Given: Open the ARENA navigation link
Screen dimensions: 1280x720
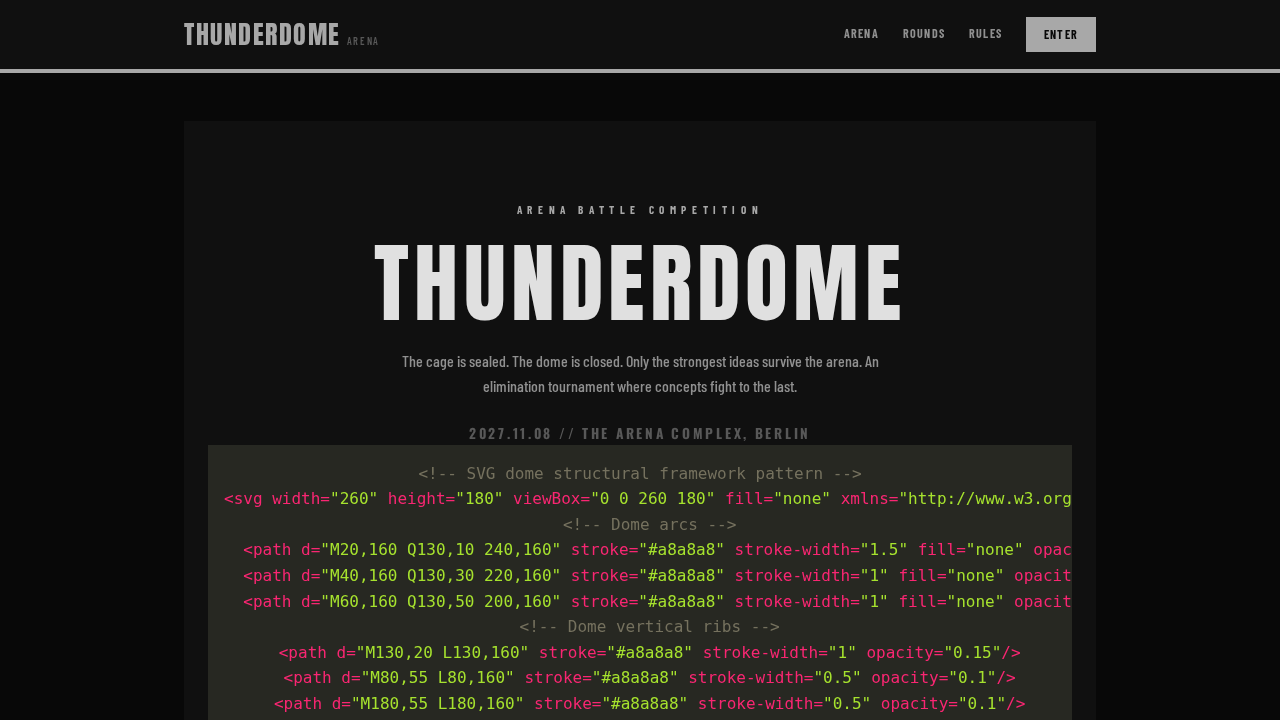Looking at the screenshot, I should pos(861,33).
